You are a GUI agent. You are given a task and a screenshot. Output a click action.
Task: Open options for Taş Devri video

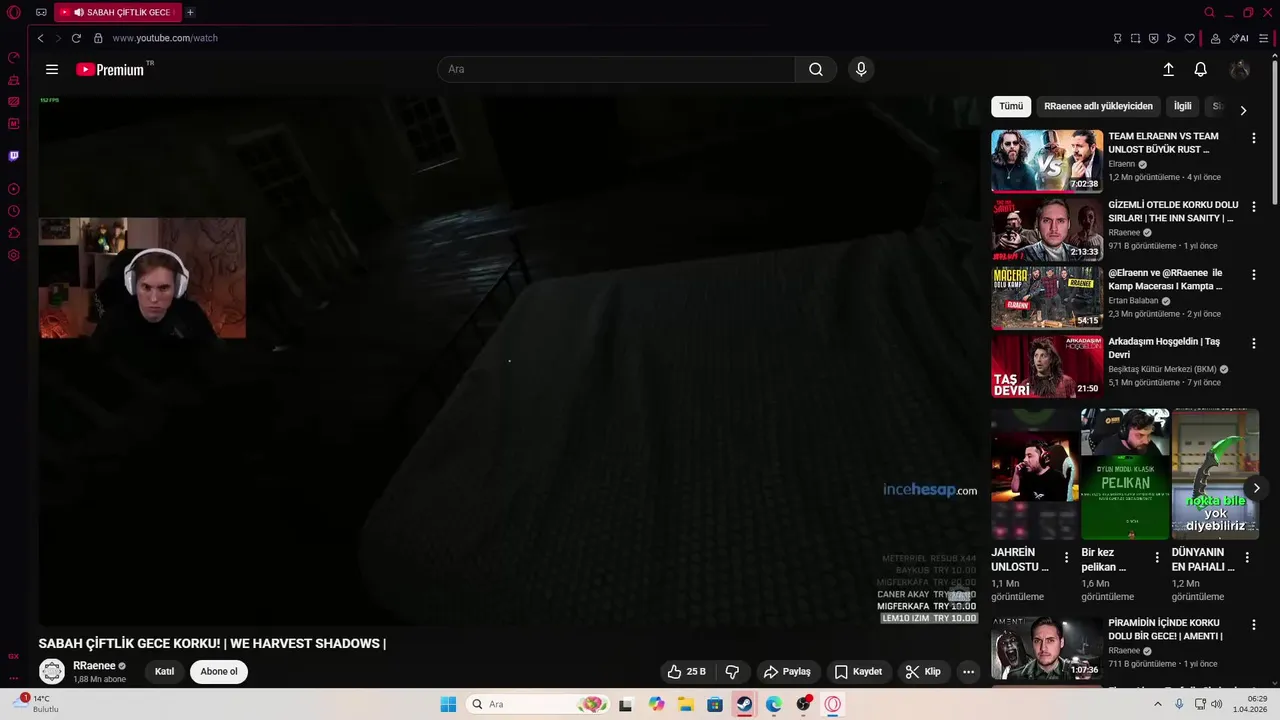point(1254,343)
